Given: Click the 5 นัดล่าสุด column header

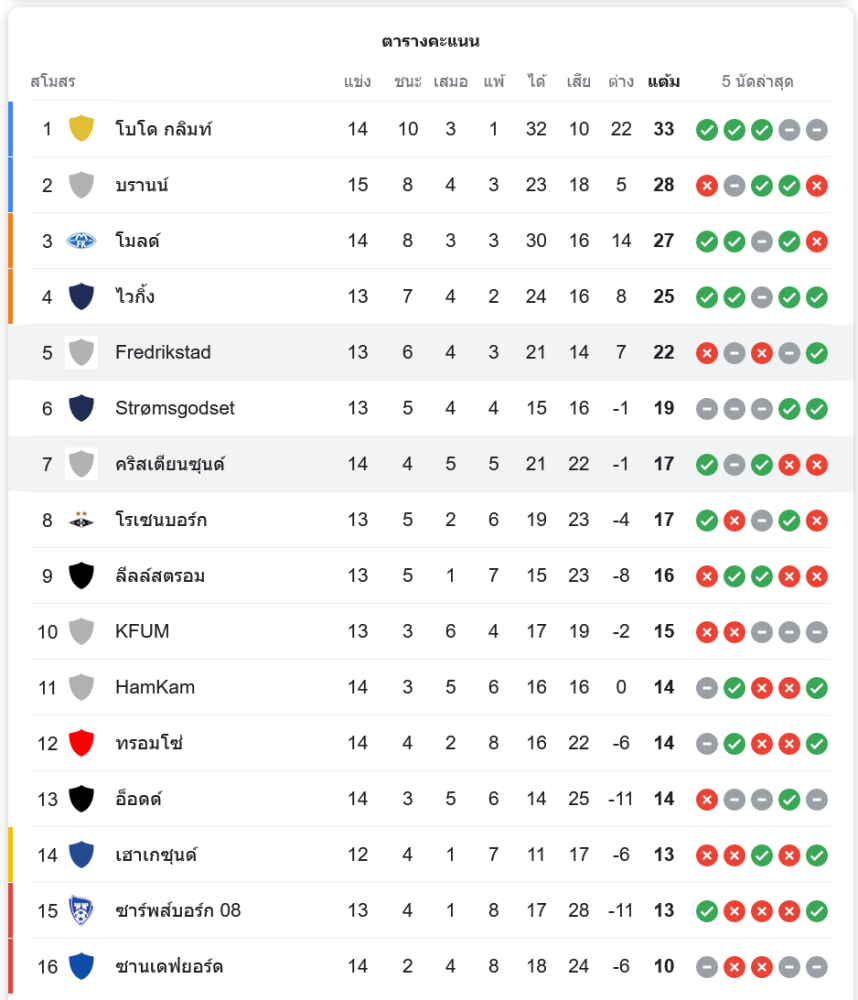Looking at the screenshot, I should [757, 82].
